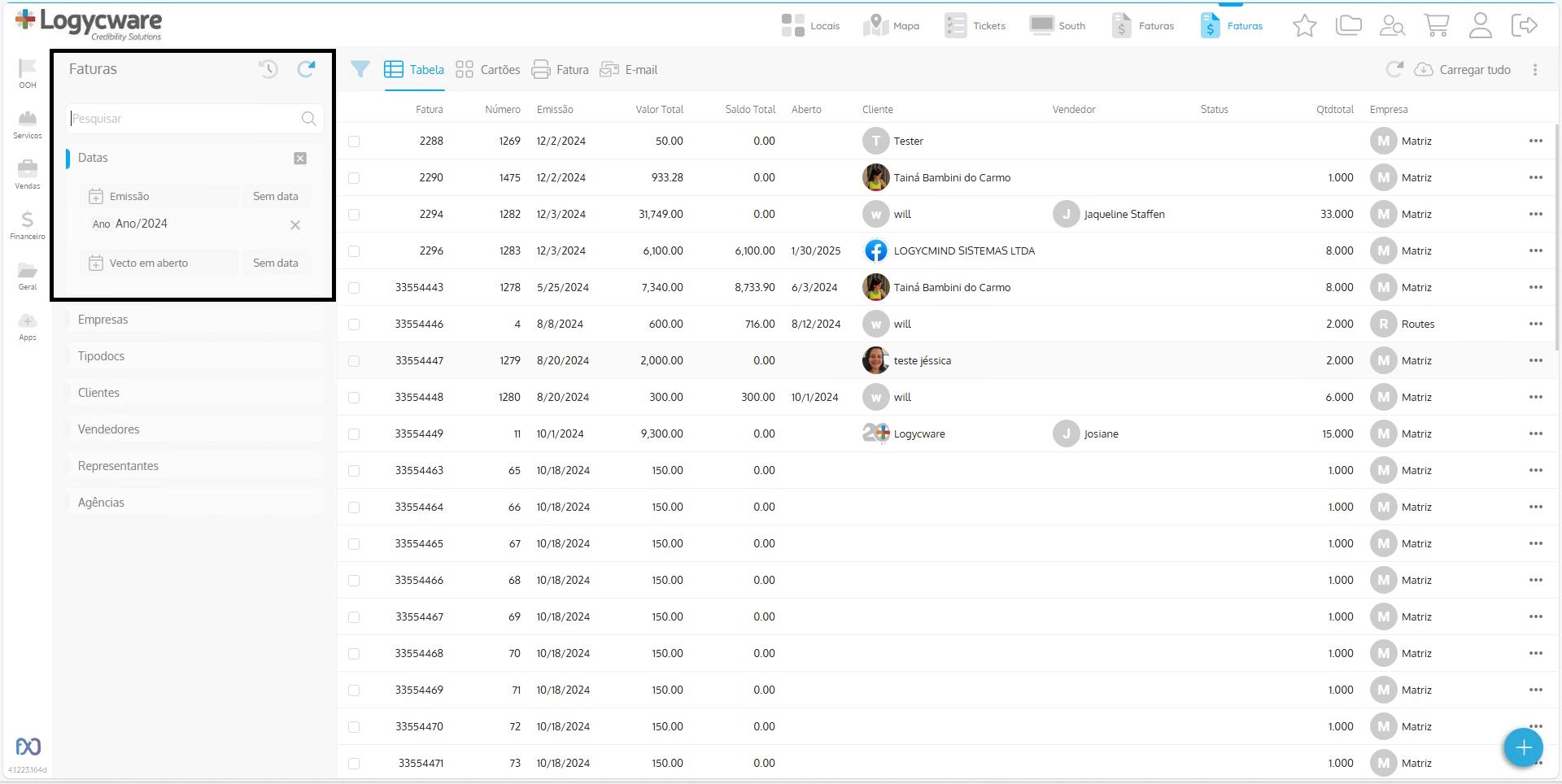Screen dimensions: 1562x784
Task: Click the refresh icon in Faturas panel
Action: [306, 70]
